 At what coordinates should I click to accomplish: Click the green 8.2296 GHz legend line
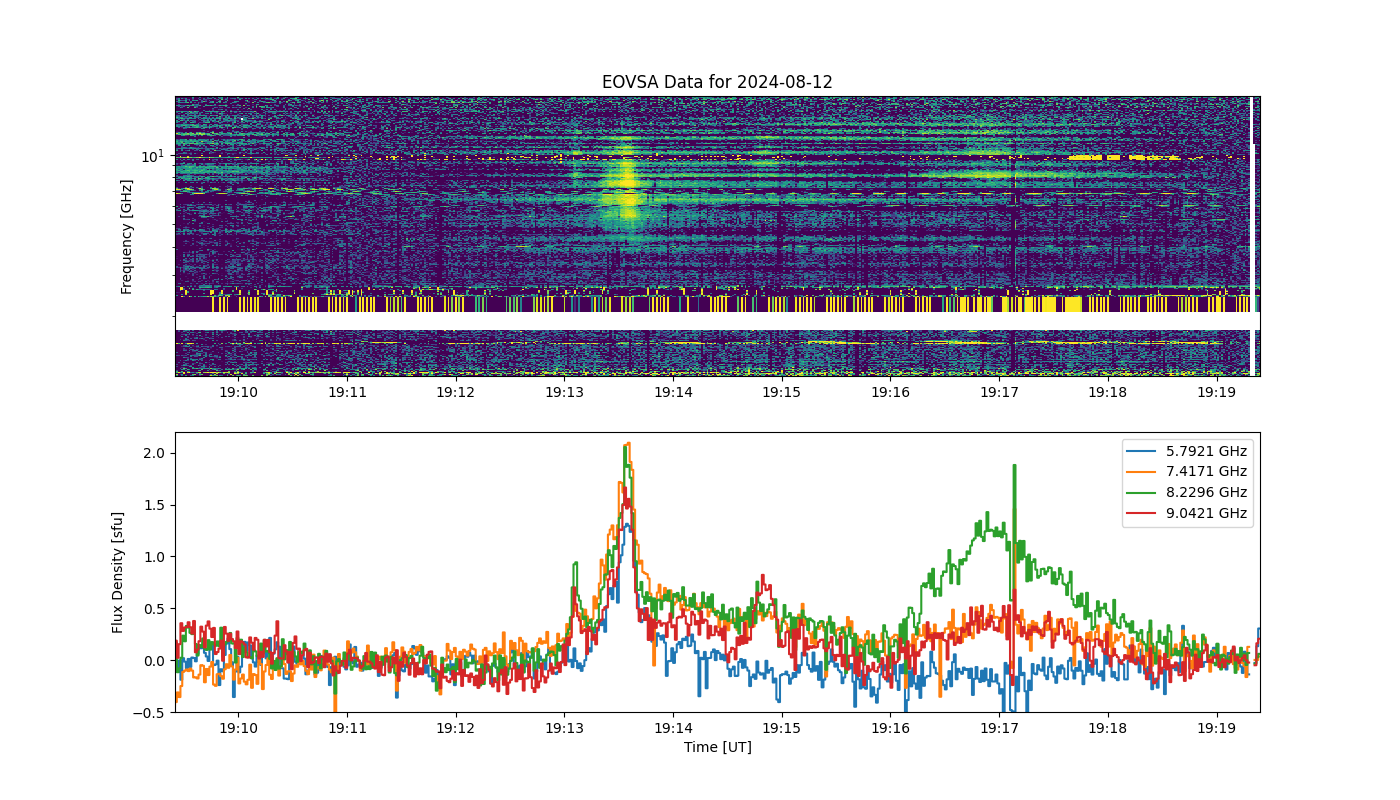click(x=1142, y=492)
